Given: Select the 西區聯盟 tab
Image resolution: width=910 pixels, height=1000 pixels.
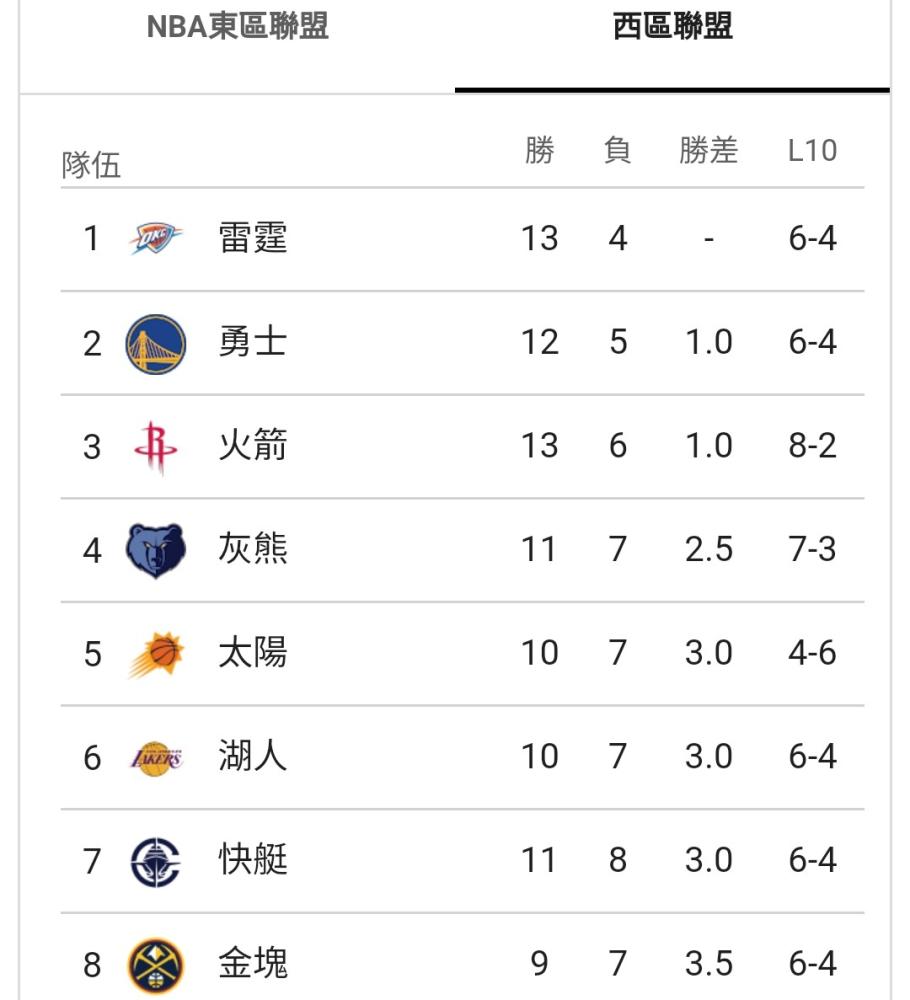Looking at the screenshot, I should [672, 27].
